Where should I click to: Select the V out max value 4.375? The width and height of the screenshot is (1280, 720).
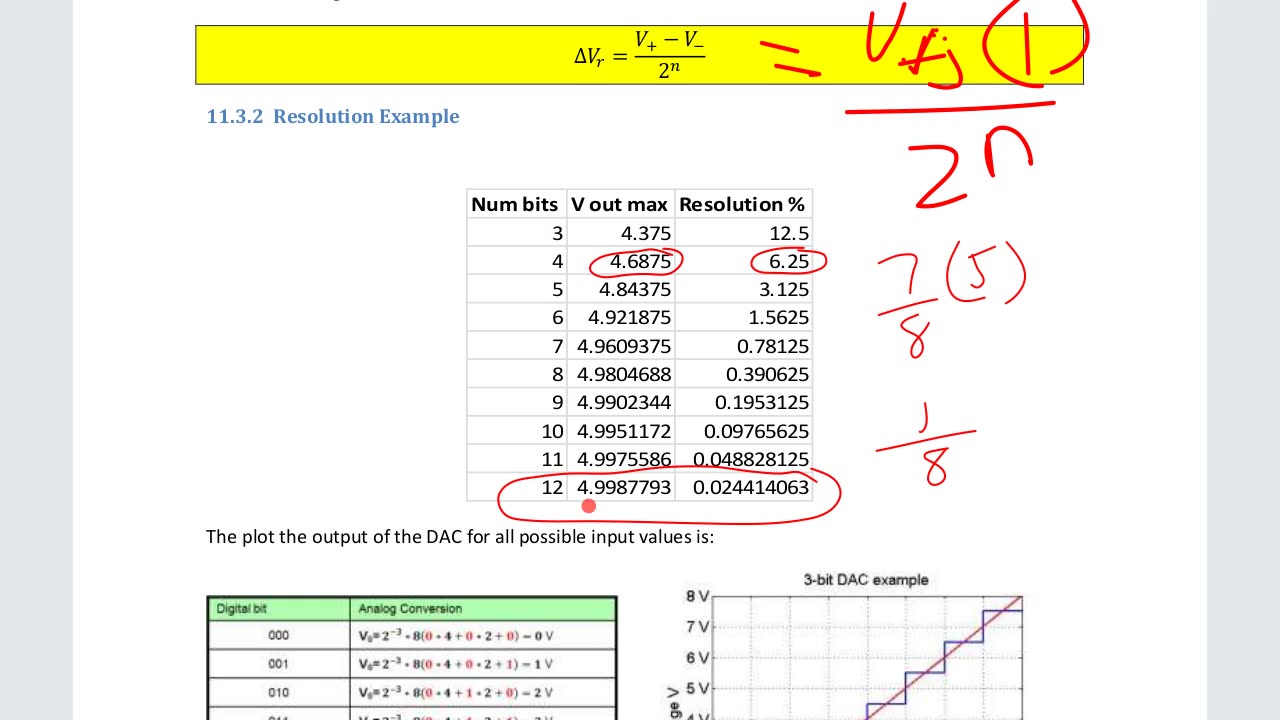[x=646, y=233]
